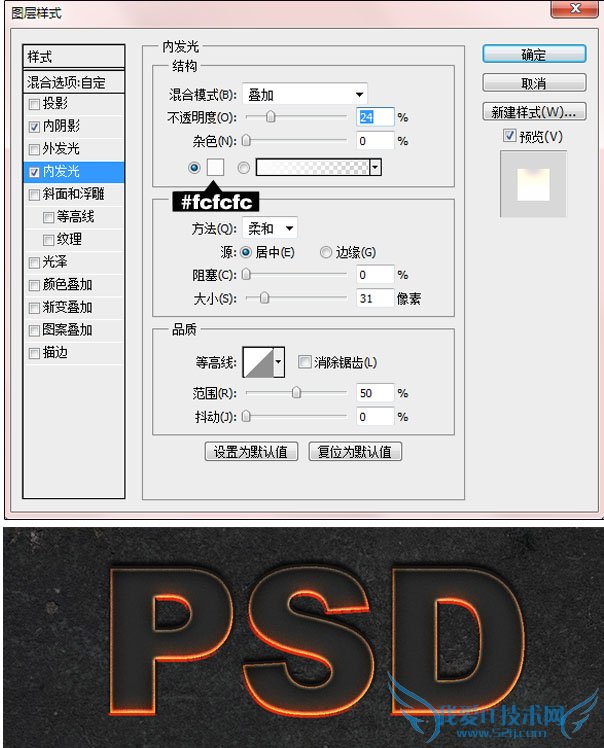Open the 方法 technique dropdown showing 柔和
This screenshot has height=748, width=604.
(270, 229)
